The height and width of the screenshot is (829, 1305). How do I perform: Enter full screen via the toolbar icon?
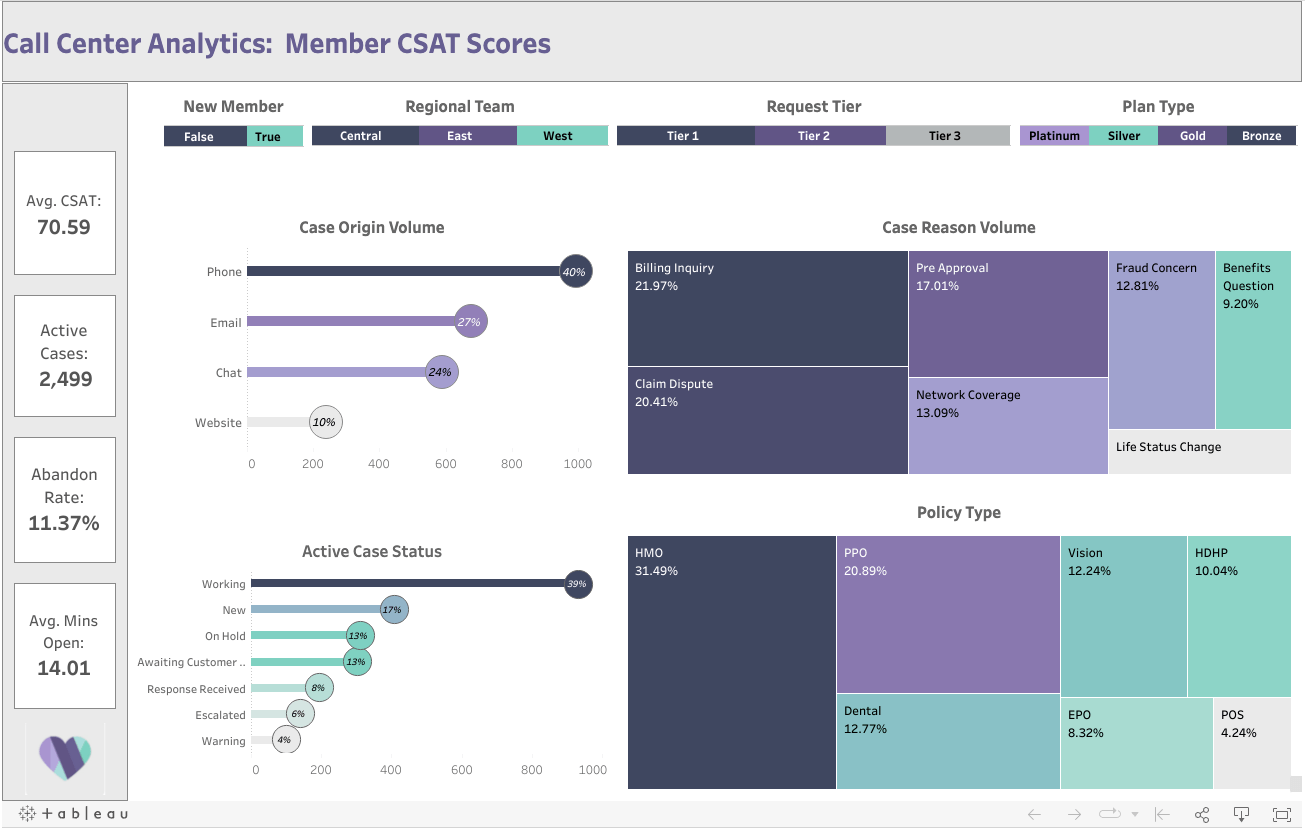(1281, 814)
